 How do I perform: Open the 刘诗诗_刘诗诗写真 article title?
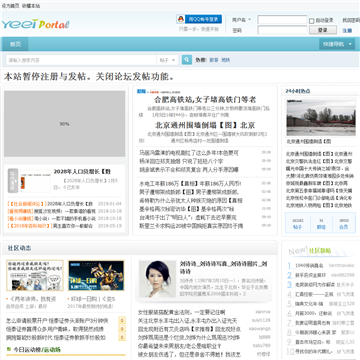[223, 268]
